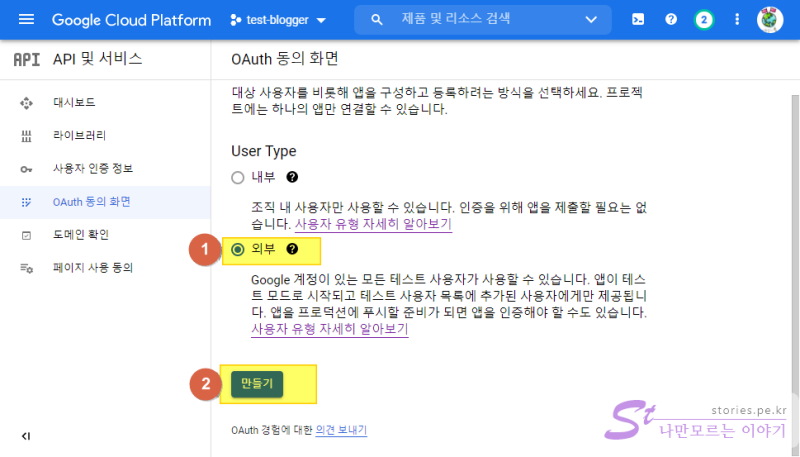Screen dimensions: 800x457
Task: Click the 만들기 create button
Action: pyautogui.click(x=257, y=384)
